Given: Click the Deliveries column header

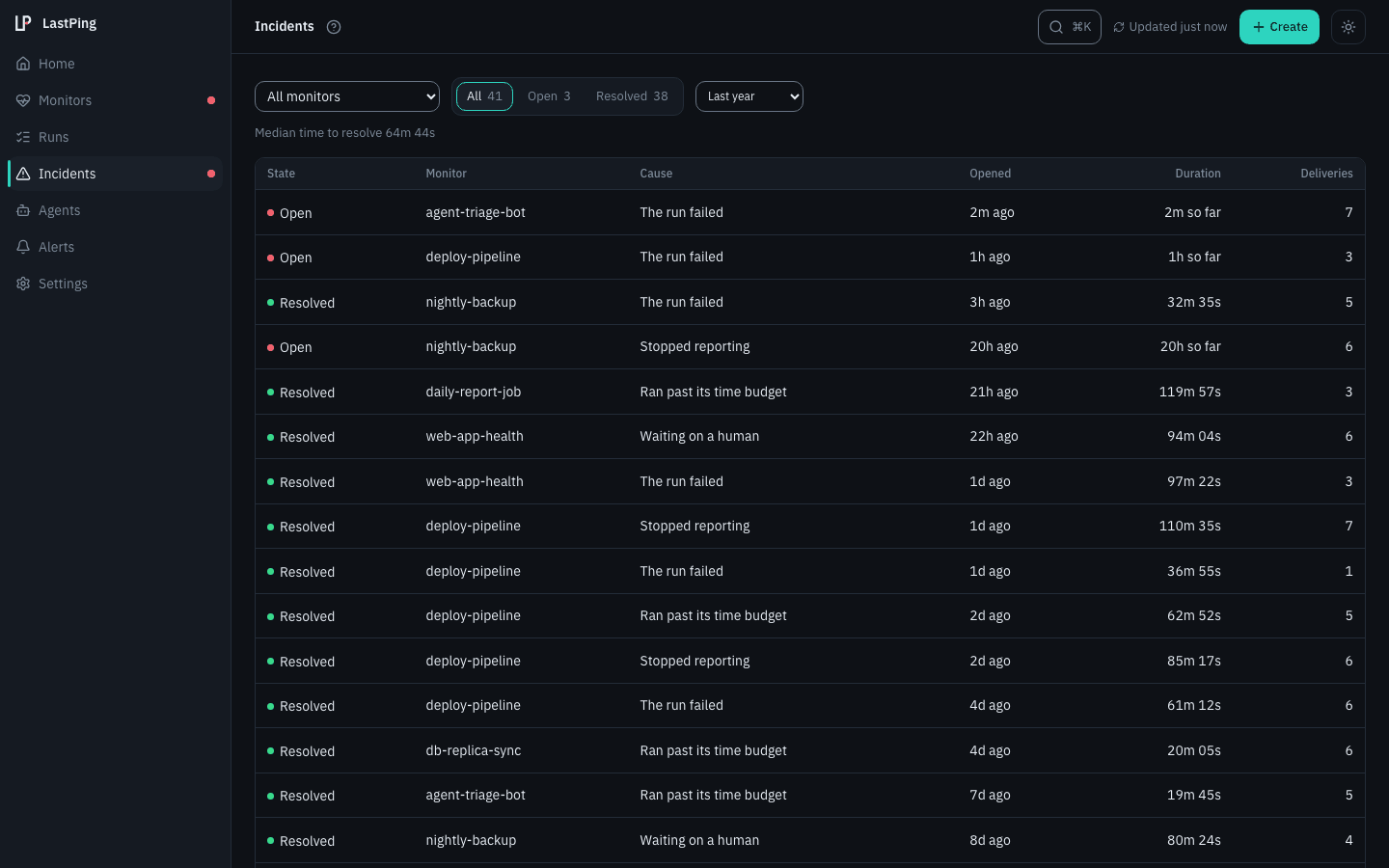Looking at the screenshot, I should click(1326, 174).
